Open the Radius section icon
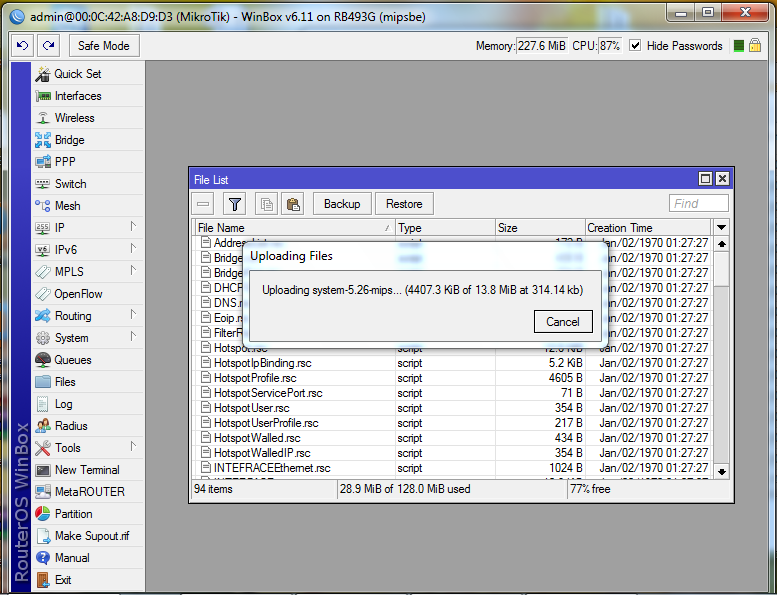The width and height of the screenshot is (777, 595). (43, 426)
